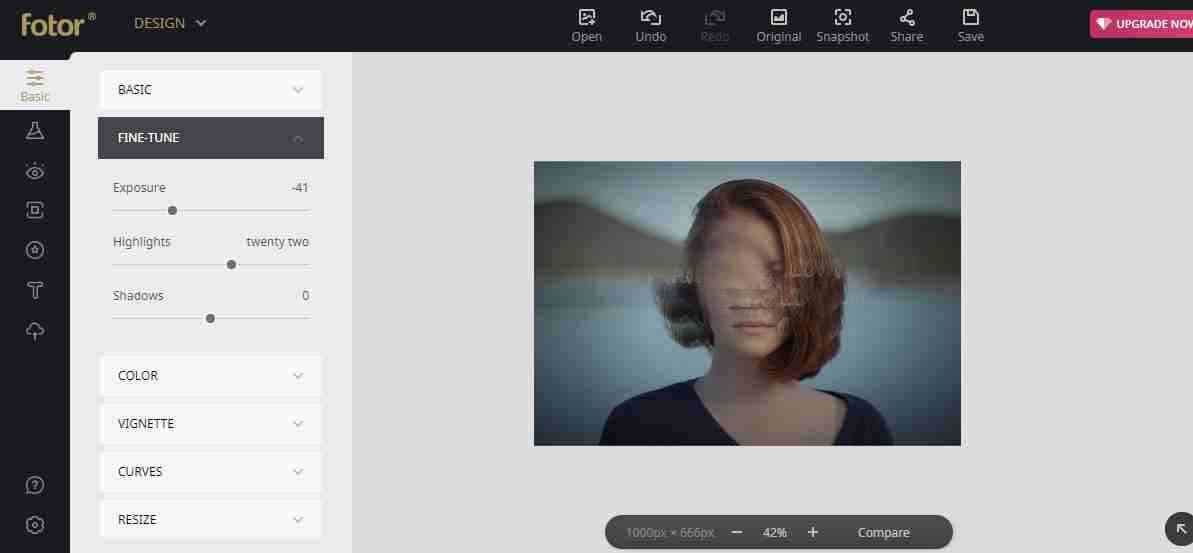This screenshot has width=1193, height=553.
Task: Select the Basic adjustments sidebar tab
Action: 35,85
